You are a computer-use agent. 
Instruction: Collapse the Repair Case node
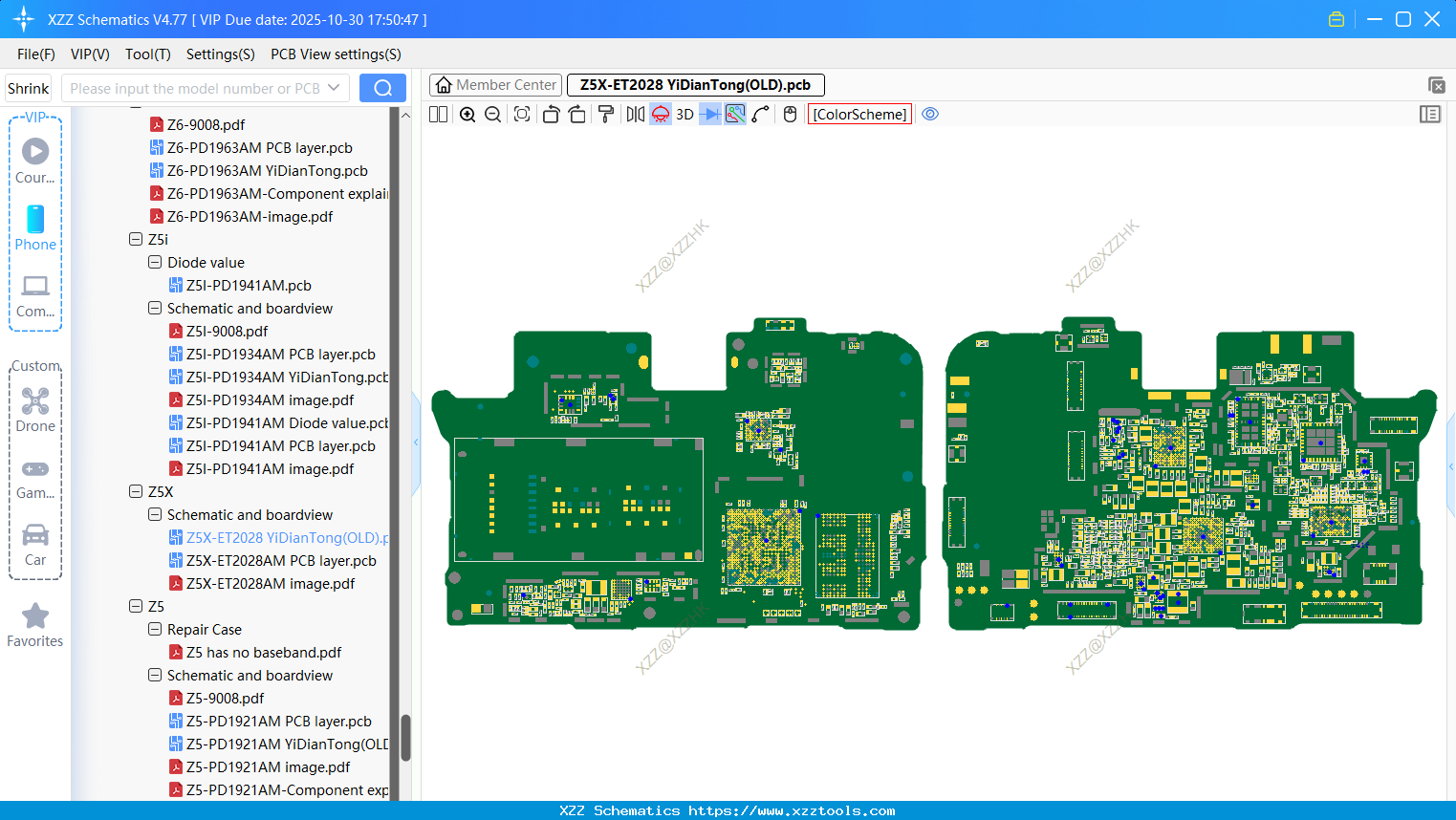tap(155, 629)
